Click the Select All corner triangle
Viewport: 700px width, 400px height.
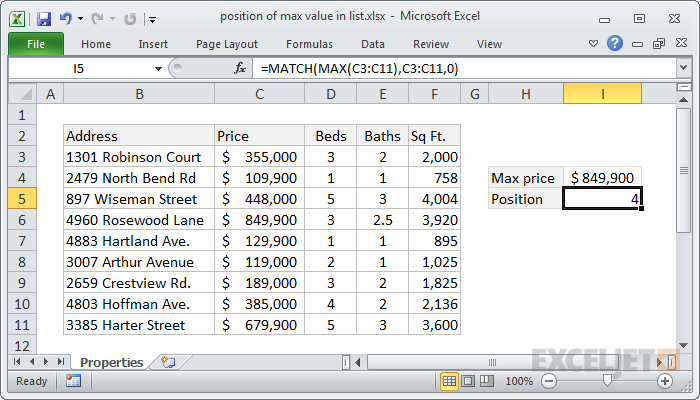[23, 94]
